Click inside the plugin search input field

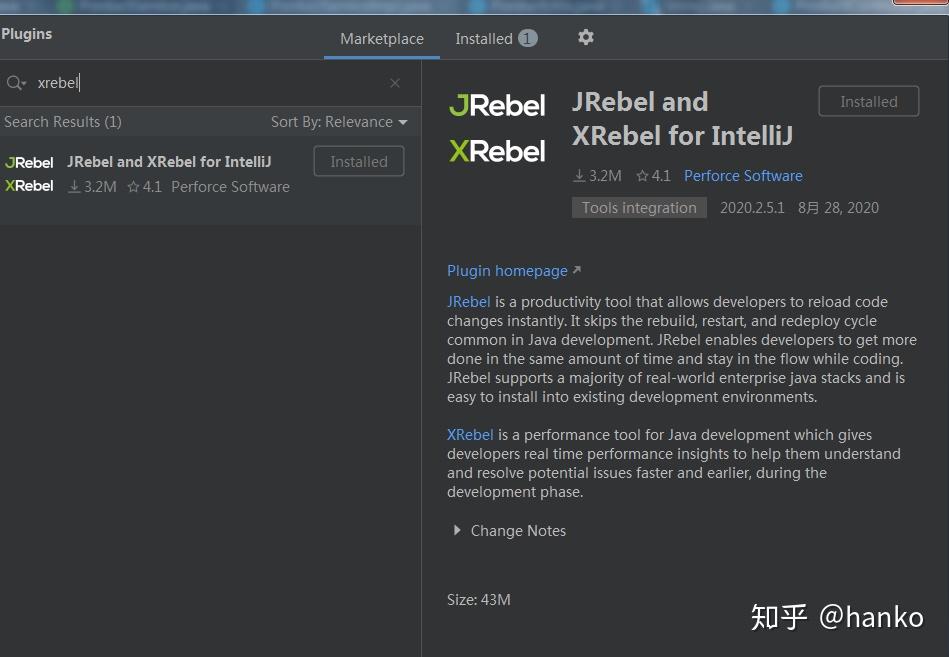(150, 82)
